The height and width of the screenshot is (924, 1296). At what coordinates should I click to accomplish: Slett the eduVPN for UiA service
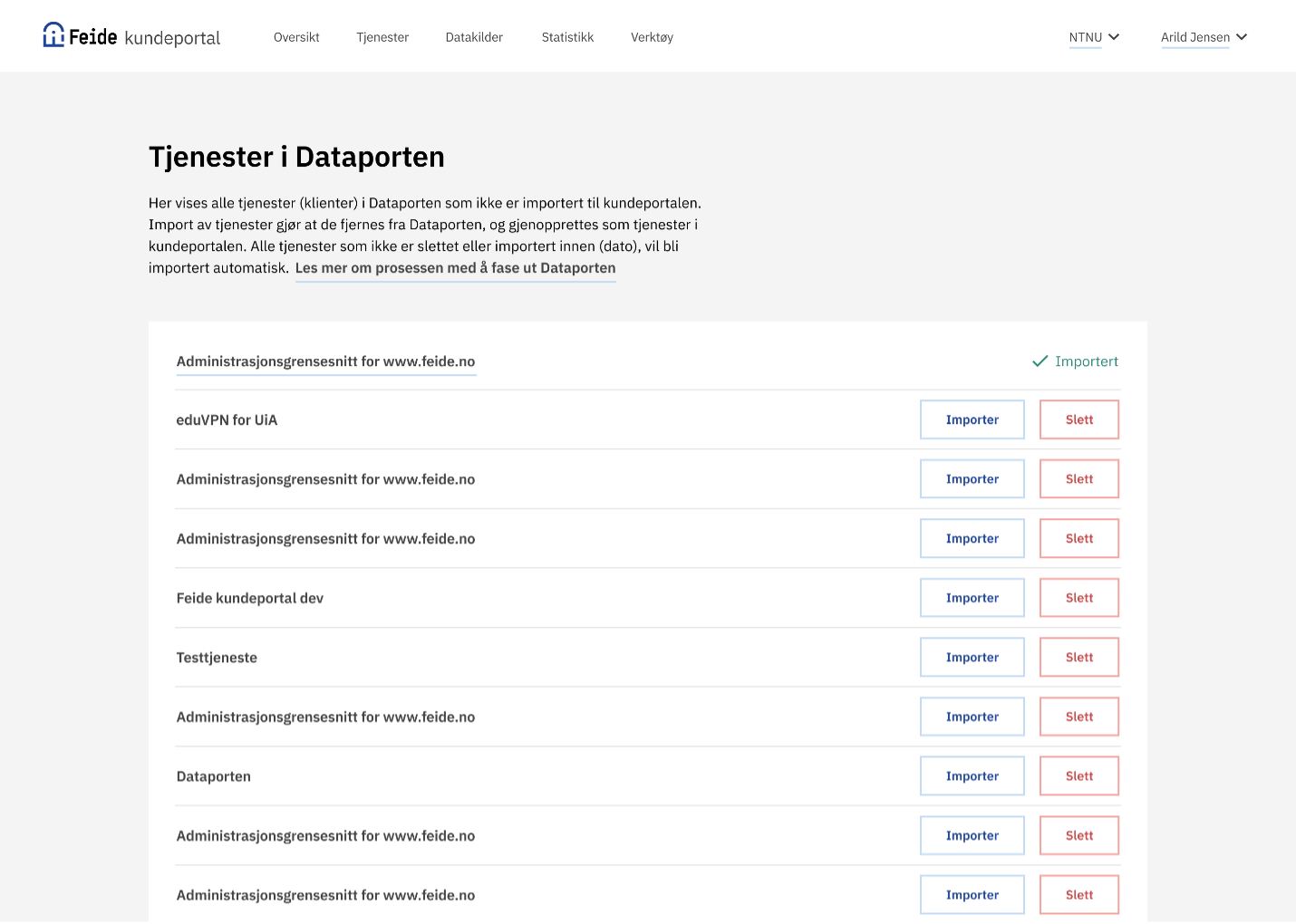tap(1079, 419)
